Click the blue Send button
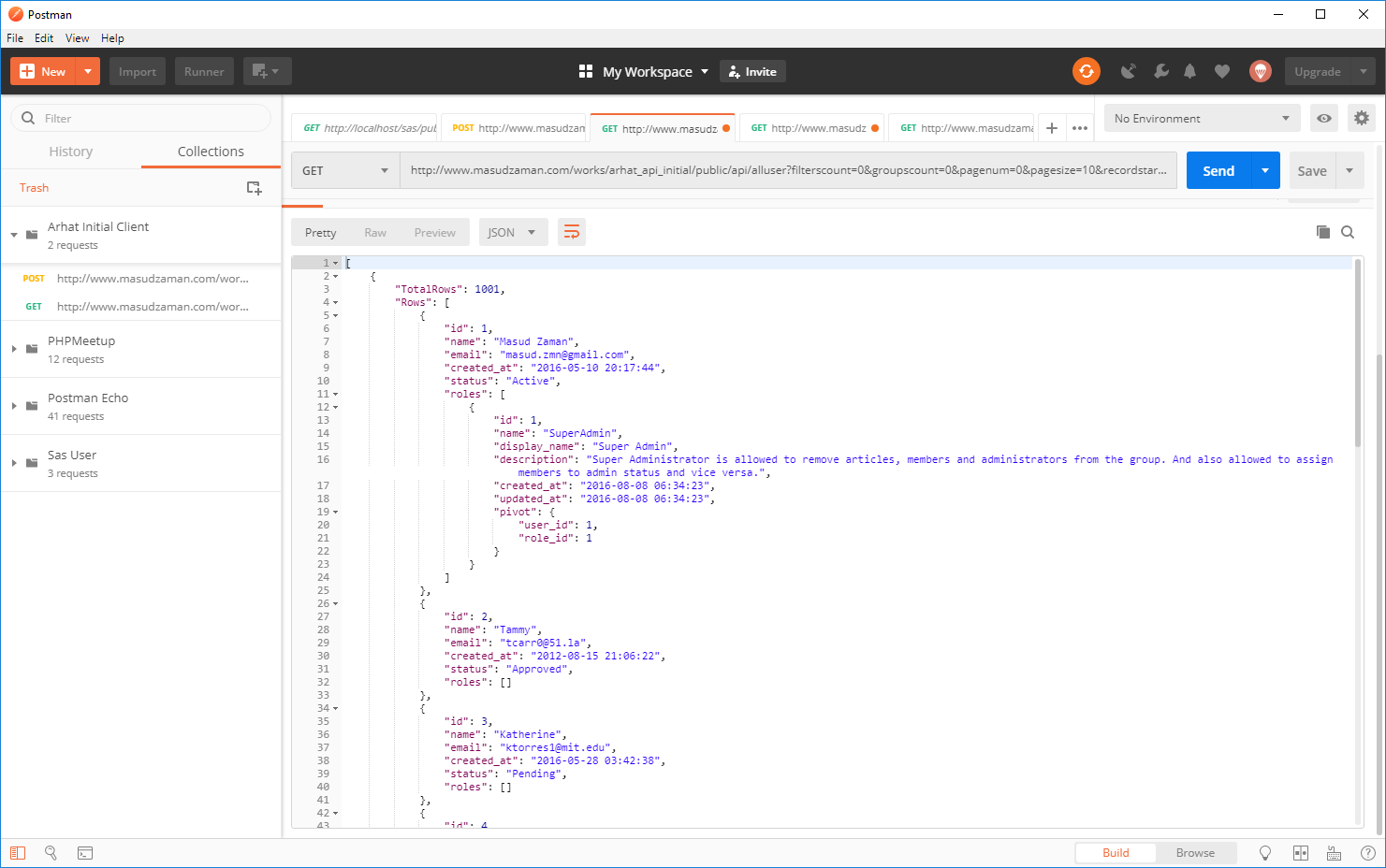 (x=1218, y=171)
